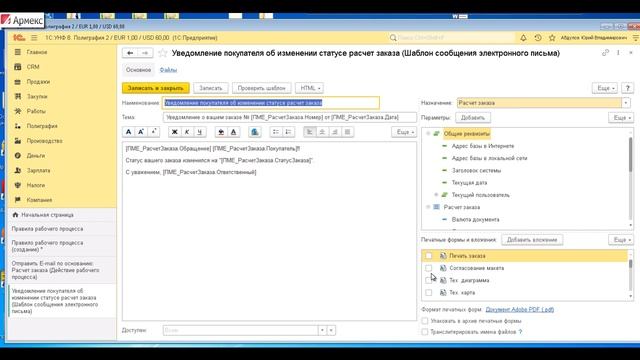
Task: Align text right
Action: coord(335,132)
